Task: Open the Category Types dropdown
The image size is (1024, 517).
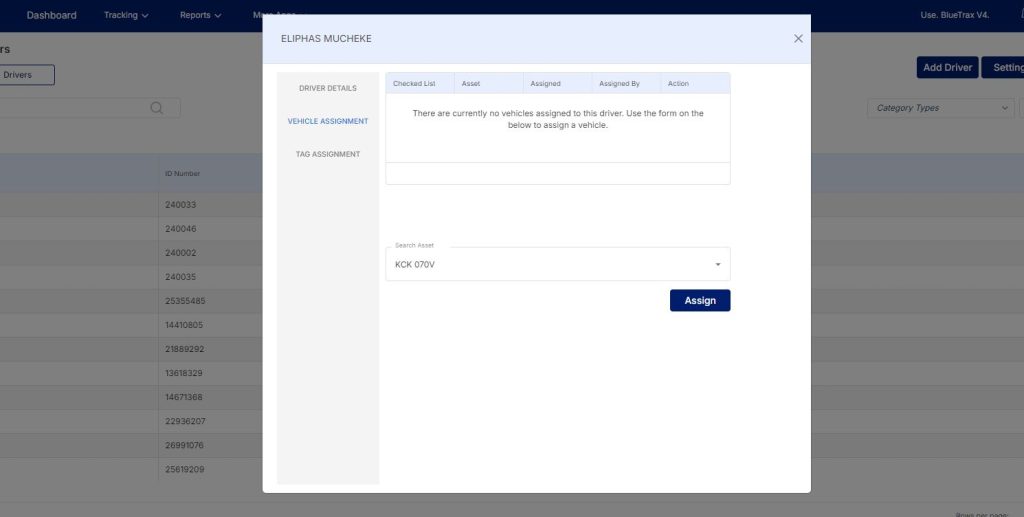Action: point(939,108)
